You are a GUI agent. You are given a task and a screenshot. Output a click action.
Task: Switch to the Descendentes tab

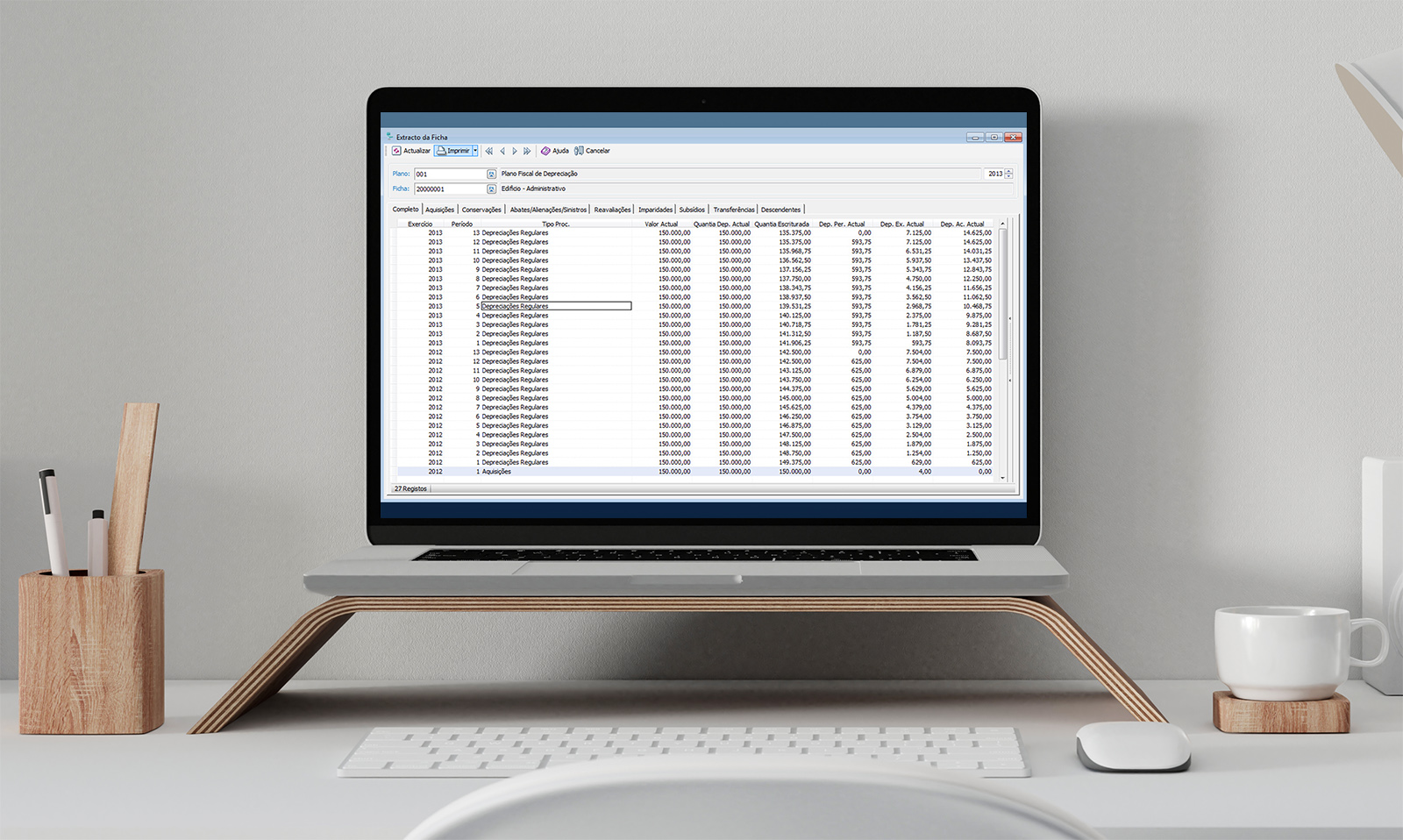780,210
